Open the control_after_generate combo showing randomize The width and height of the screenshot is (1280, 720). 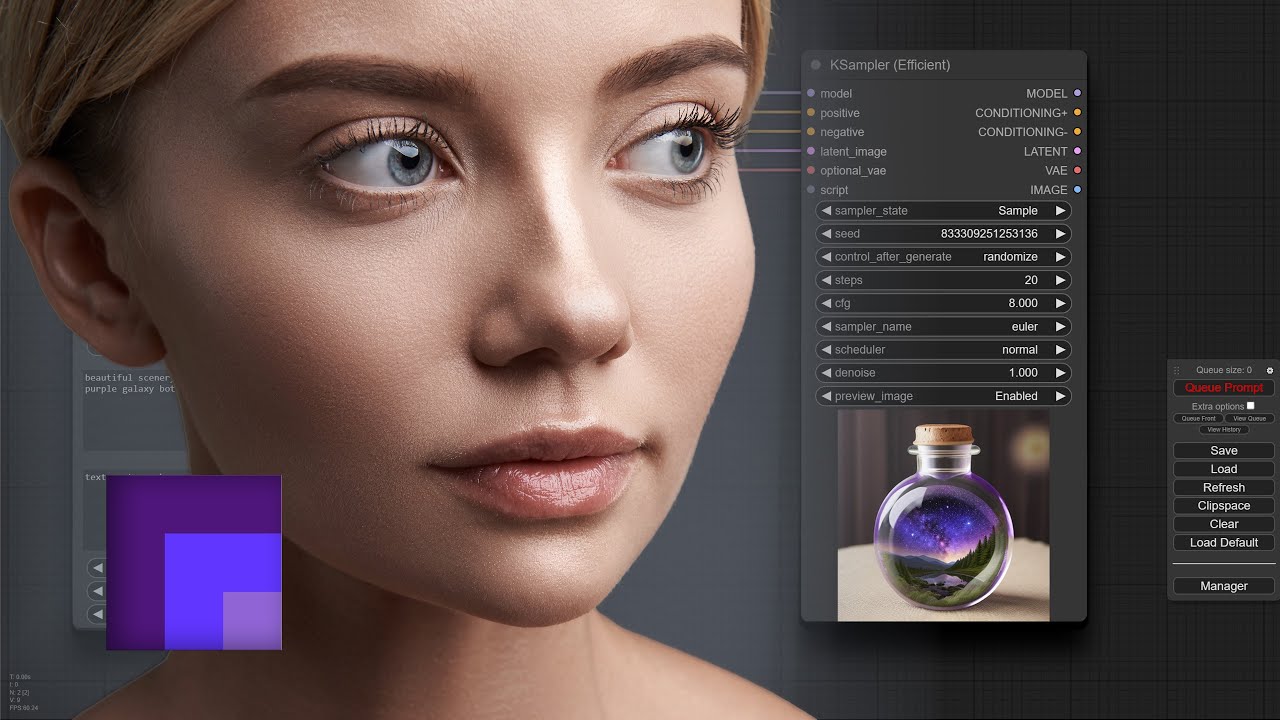click(x=944, y=257)
